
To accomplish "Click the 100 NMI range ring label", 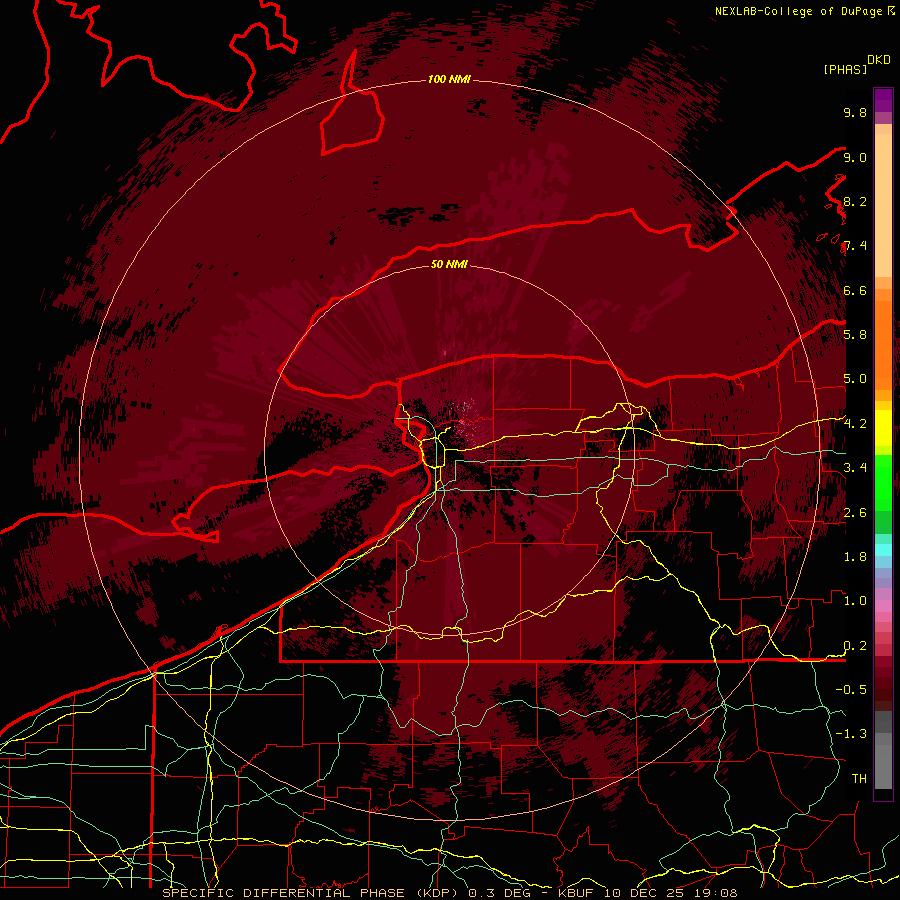I will click(x=449, y=79).
